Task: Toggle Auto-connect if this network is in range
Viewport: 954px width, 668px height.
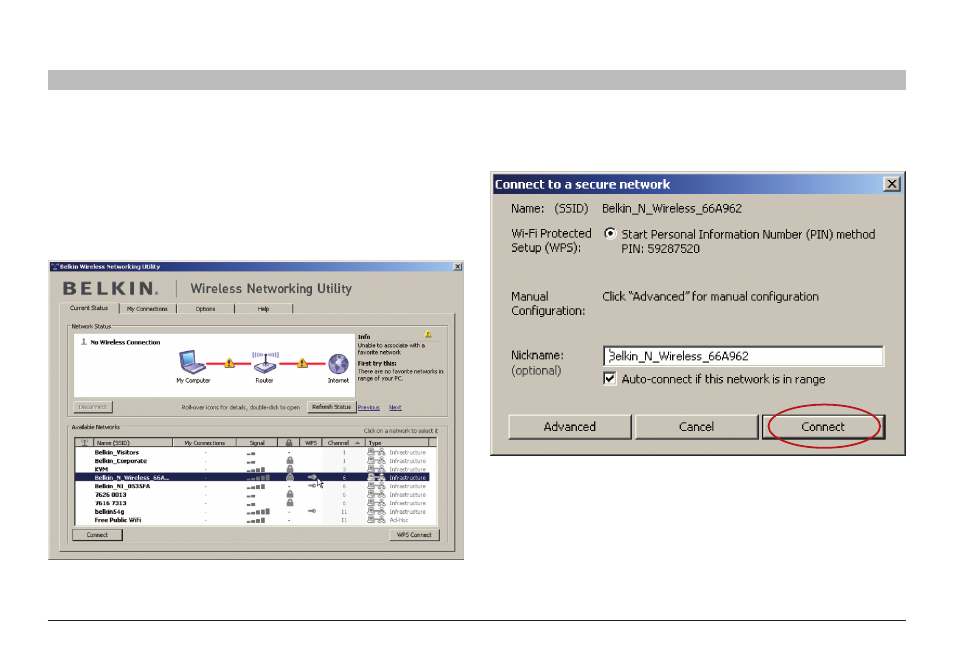Action: coord(609,378)
